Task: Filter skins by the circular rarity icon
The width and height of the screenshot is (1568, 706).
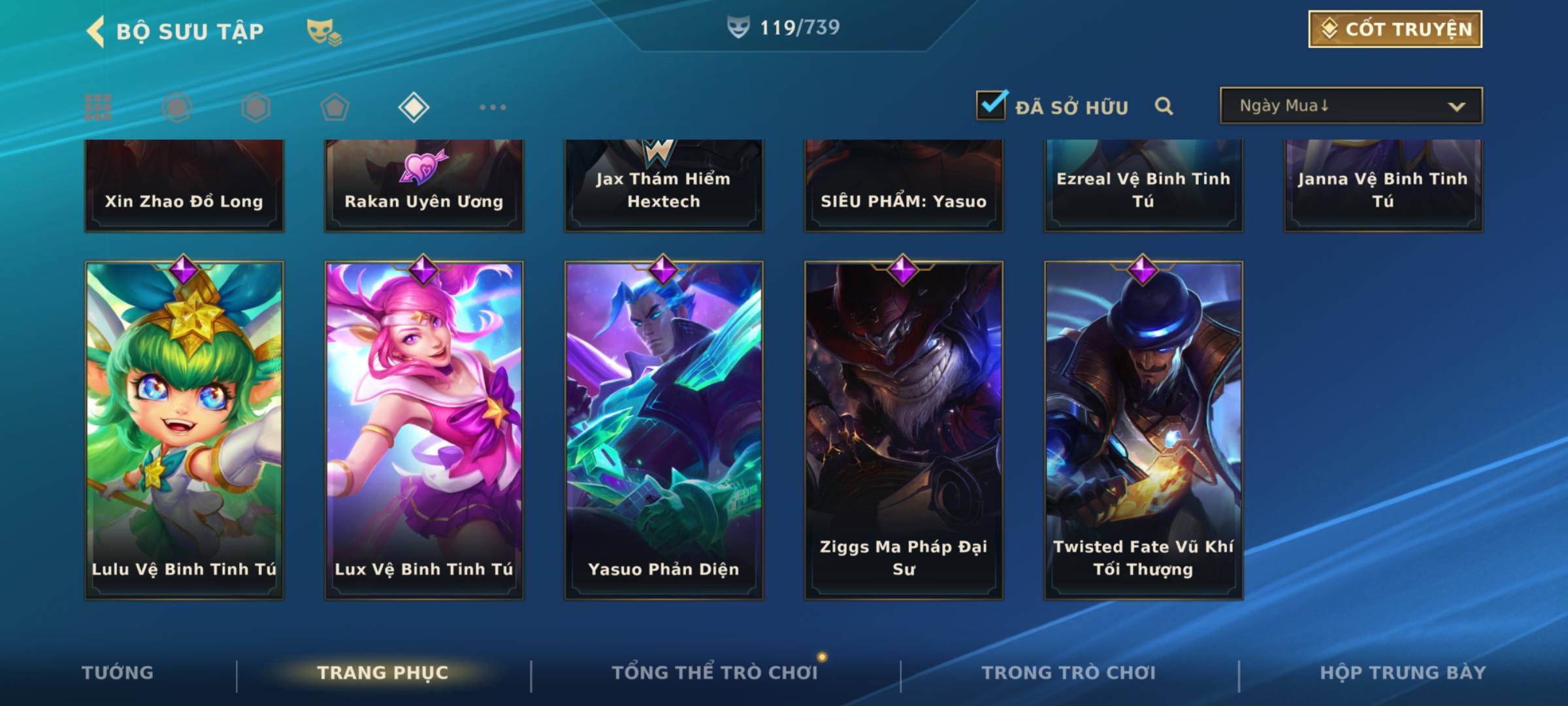Action: coord(177,107)
